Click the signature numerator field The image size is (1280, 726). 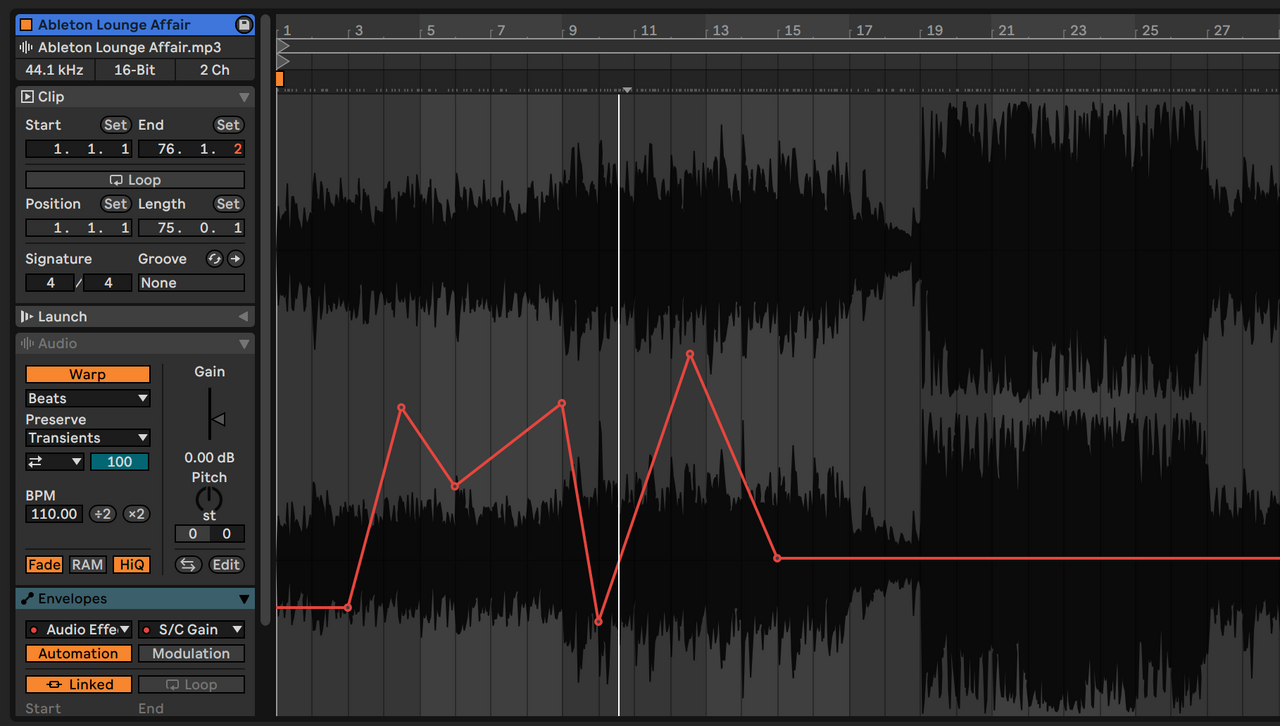51,283
